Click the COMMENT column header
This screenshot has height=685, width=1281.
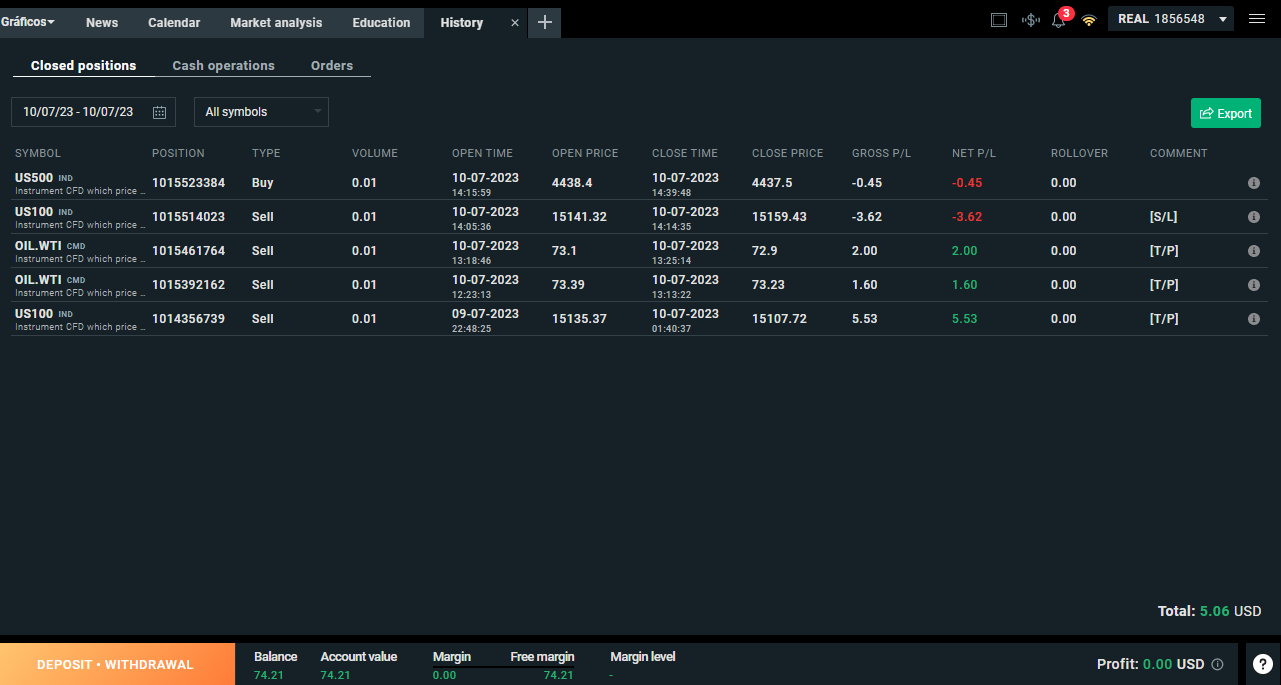coord(1179,153)
